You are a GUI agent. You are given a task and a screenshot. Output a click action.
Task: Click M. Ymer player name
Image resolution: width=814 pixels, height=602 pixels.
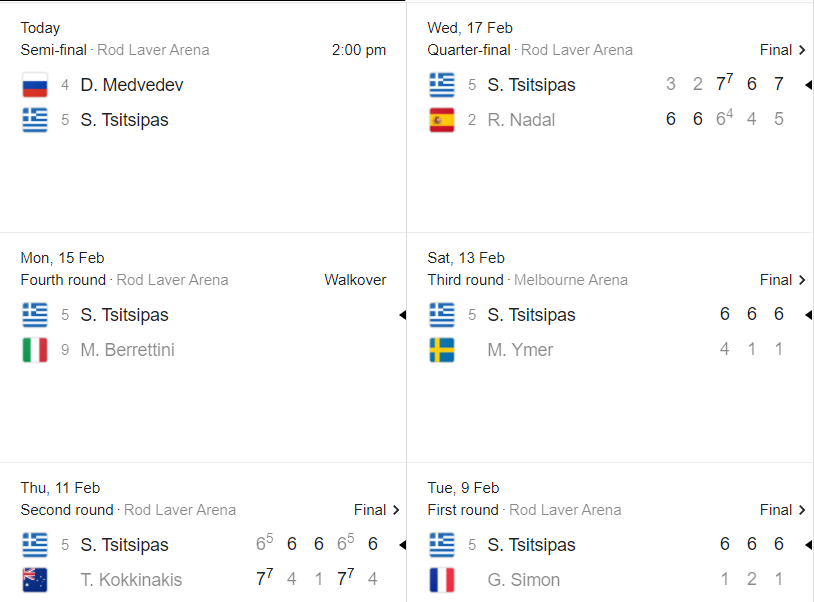[x=520, y=350]
